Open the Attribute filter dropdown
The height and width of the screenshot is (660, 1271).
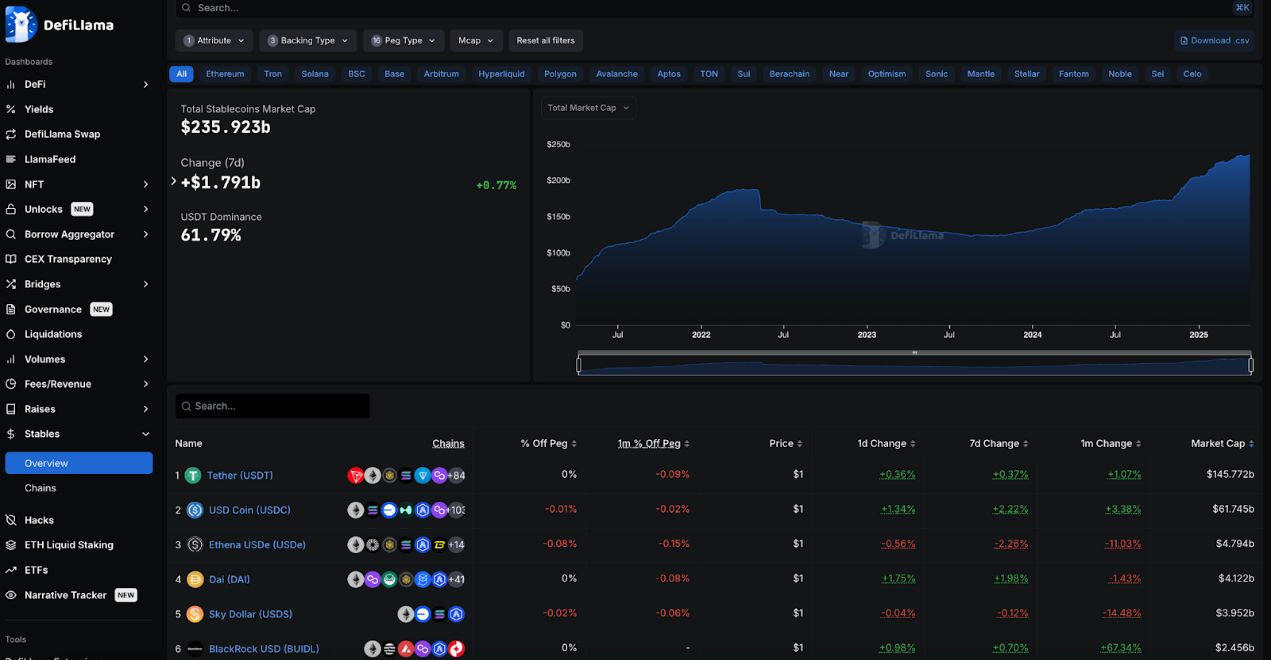coord(214,41)
